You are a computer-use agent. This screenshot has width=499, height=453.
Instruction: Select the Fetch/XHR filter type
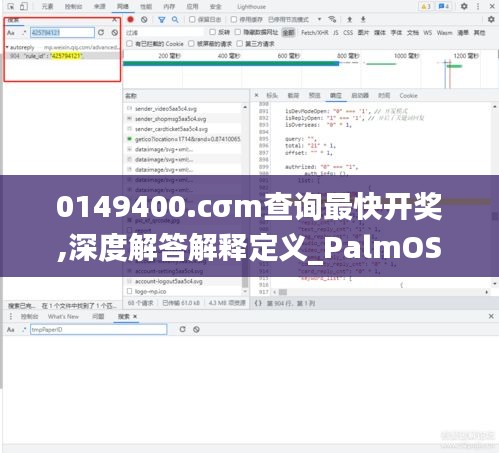[314, 33]
